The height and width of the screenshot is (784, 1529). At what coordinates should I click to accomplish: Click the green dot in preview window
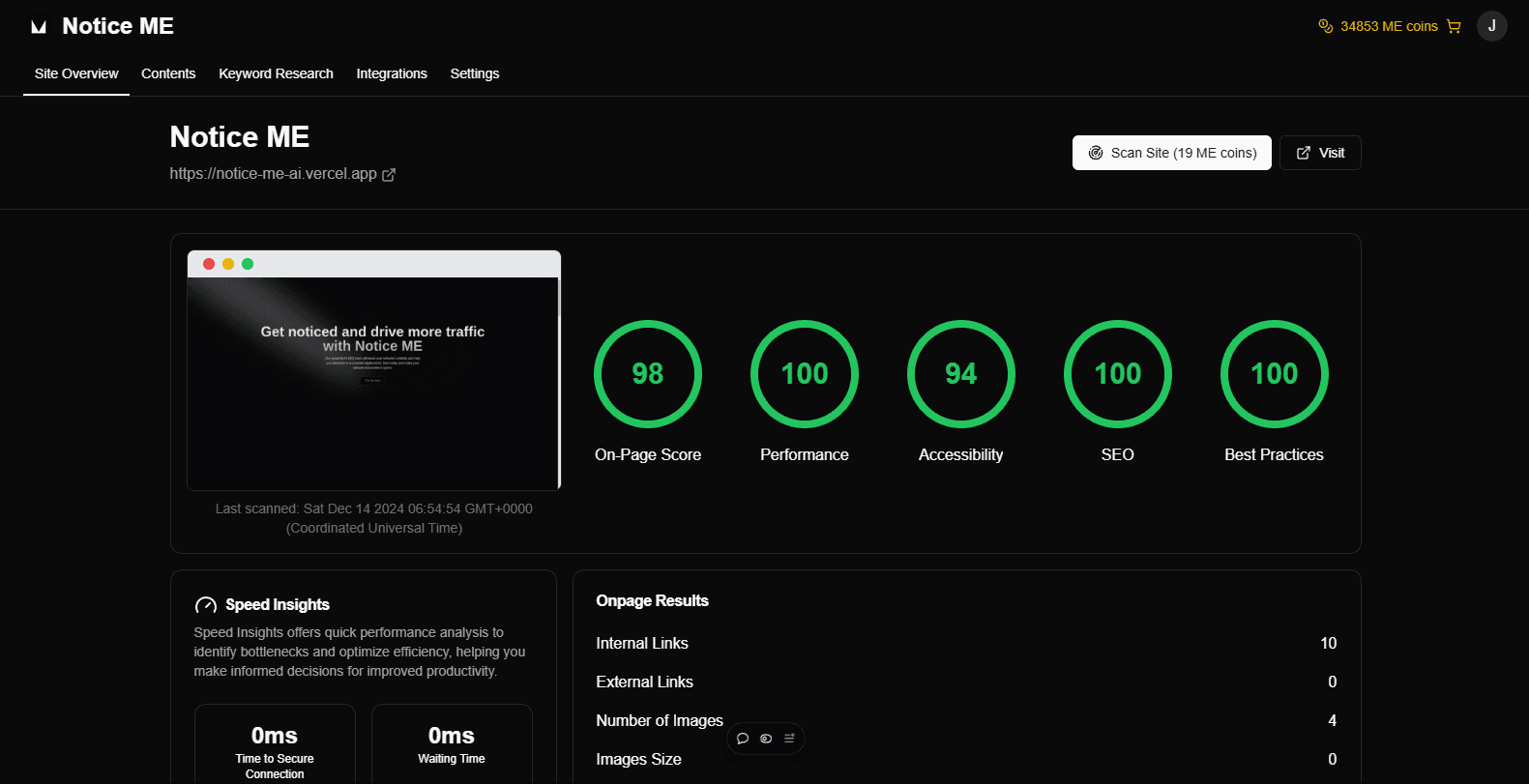pos(248,264)
